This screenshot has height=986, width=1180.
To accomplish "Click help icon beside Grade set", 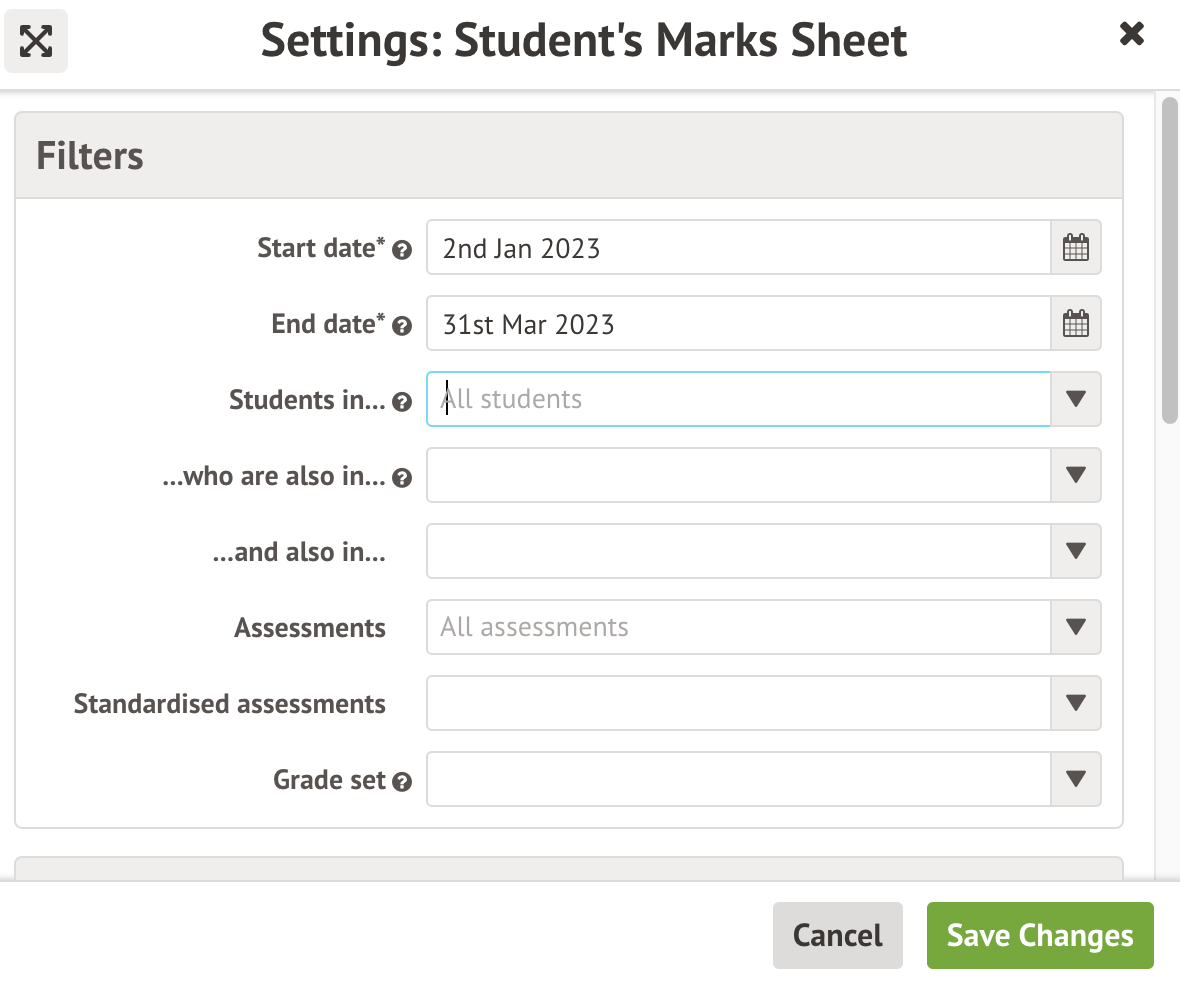I will coord(402,782).
